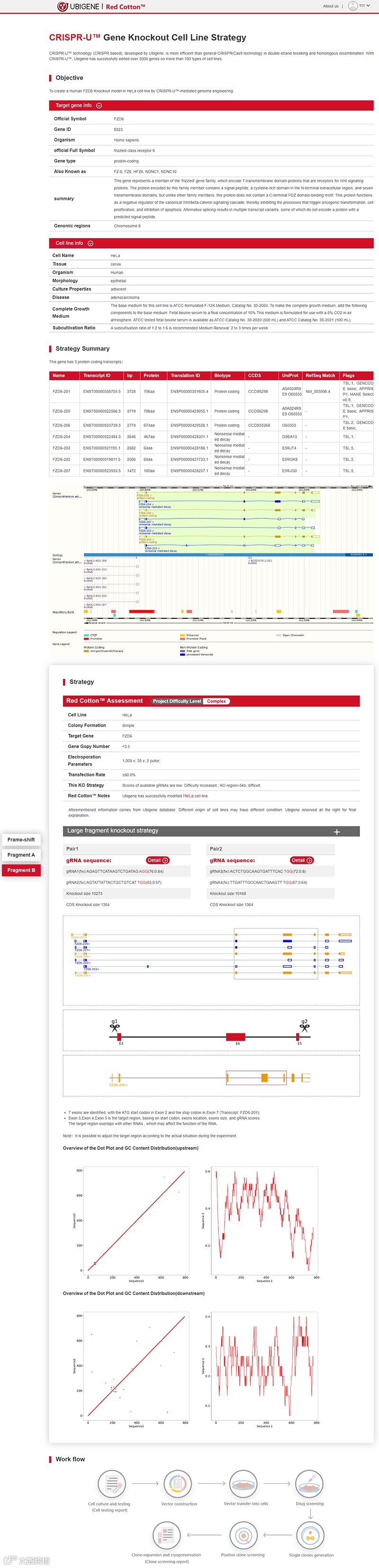Click the FZD6-201 transcript diagram label
379x1568 pixels.
[118, 1085]
